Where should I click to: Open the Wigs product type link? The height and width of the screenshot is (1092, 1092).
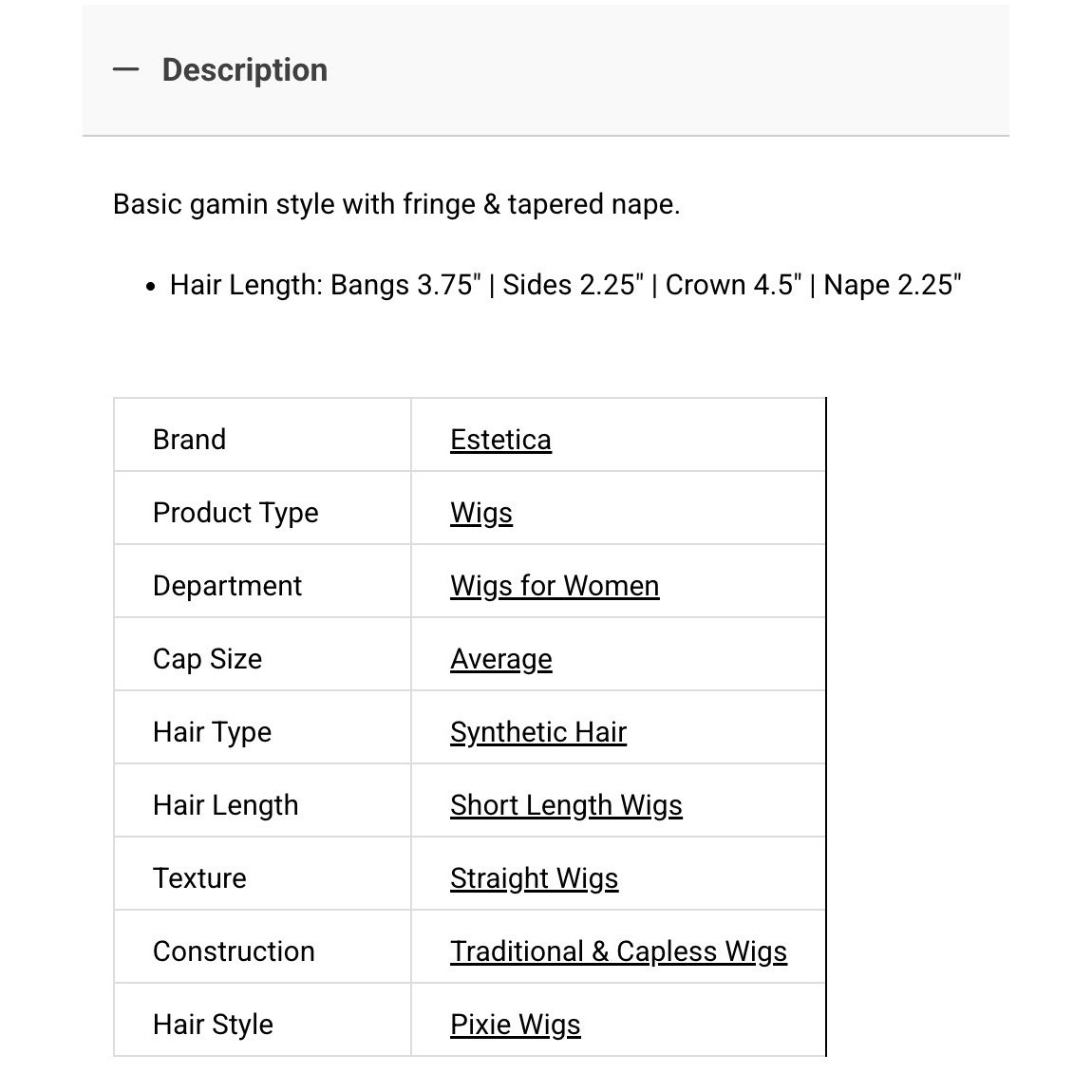pyautogui.click(x=481, y=514)
